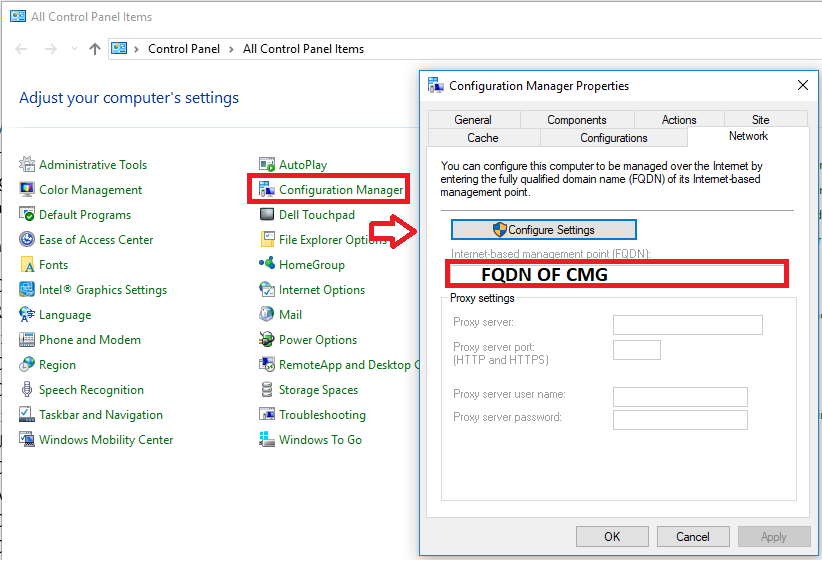822x561 pixels.
Task: Open Taskbar and Navigation icon
Action: point(27,415)
